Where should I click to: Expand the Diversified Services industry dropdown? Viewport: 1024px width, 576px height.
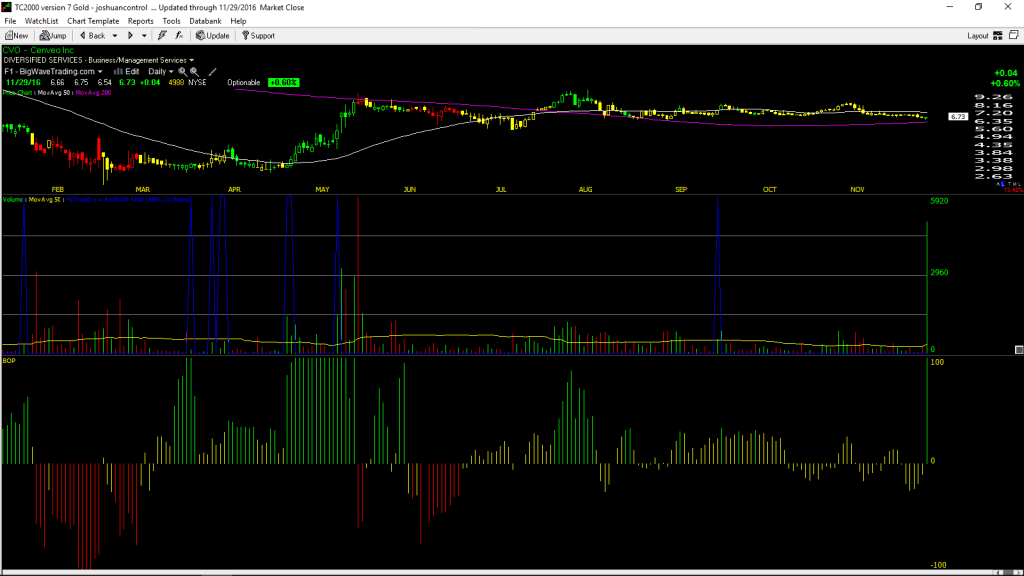pyautogui.click(x=191, y=61)
